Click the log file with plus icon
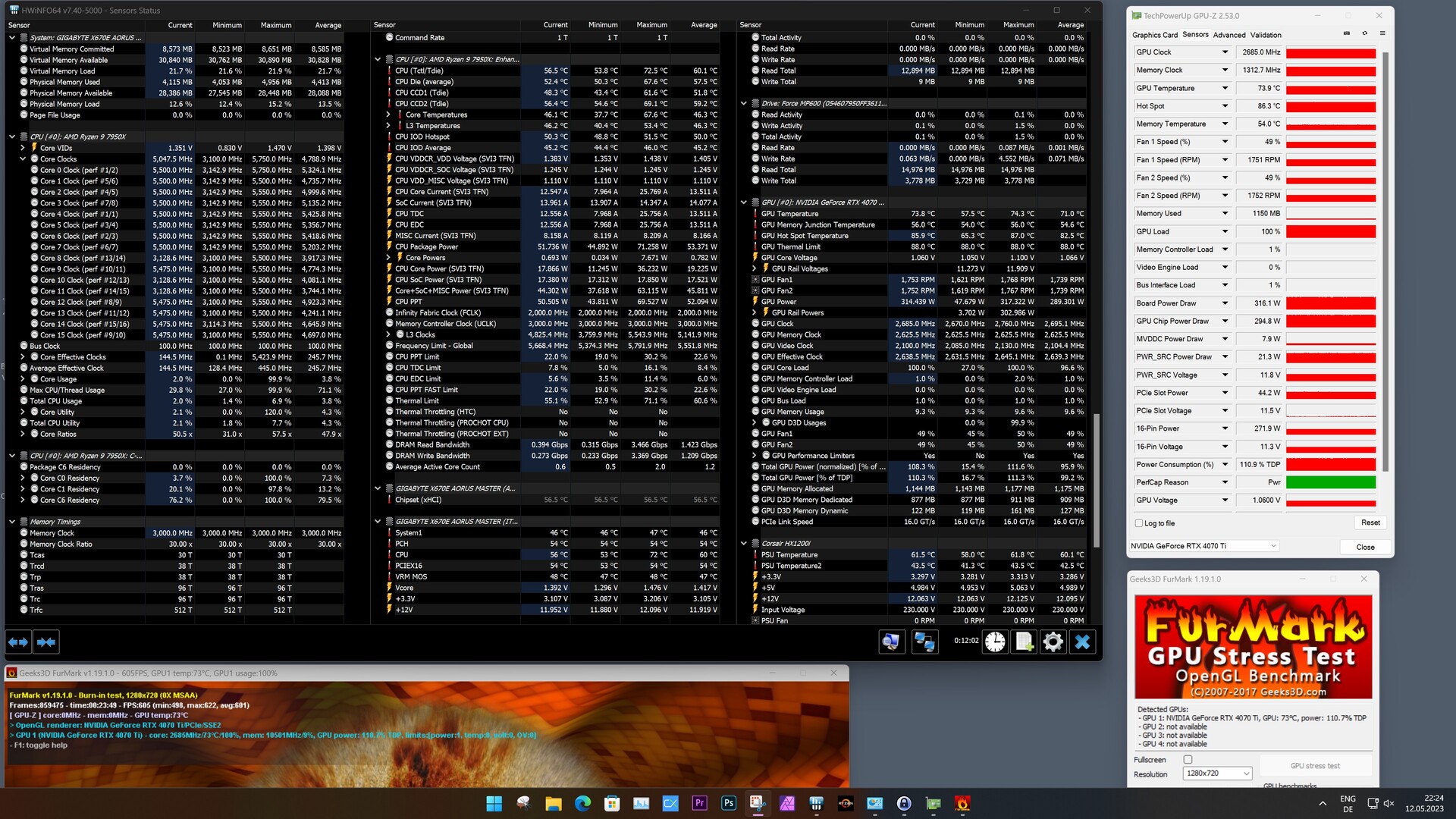The width and height of the screenshot is (1456, 819). pos(1024,642)
